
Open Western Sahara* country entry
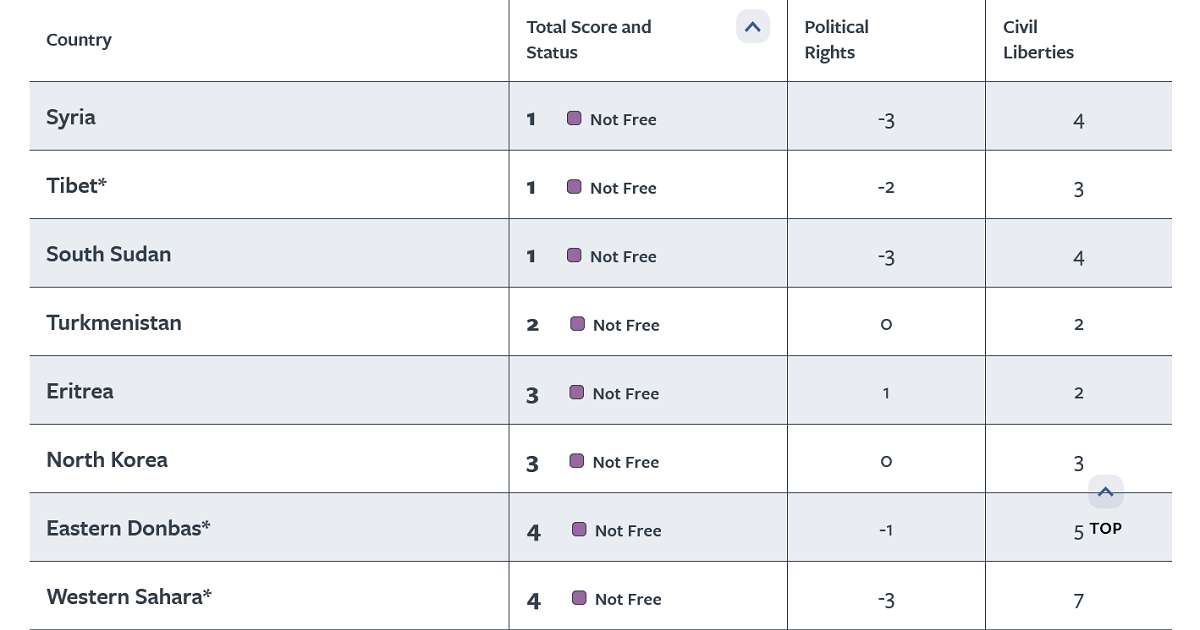pyautogui.click(x=129, y=597)
